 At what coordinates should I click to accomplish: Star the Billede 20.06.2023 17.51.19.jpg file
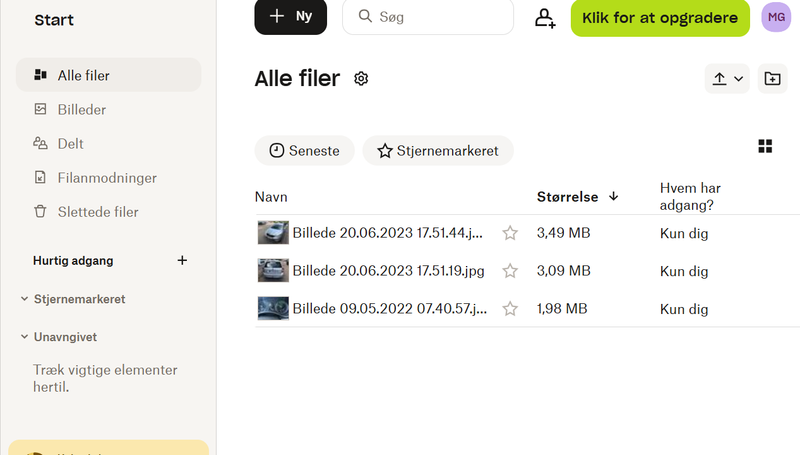click(510, 271)
